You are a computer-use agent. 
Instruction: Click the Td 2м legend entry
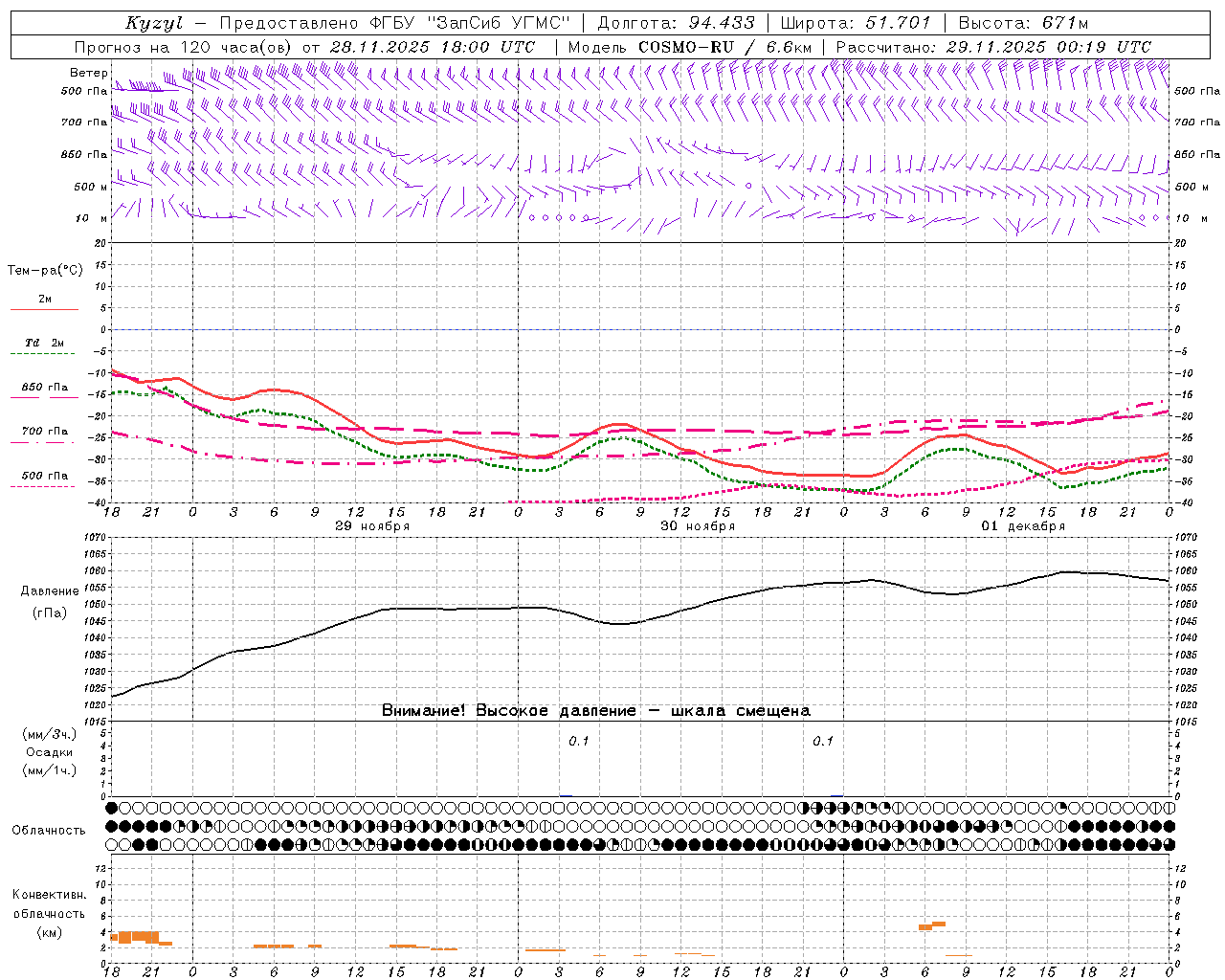pyautogui.click(x=45, y=343)
